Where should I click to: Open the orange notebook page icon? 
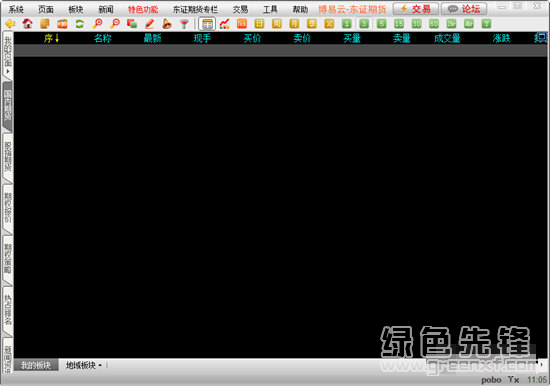[45, 24]
